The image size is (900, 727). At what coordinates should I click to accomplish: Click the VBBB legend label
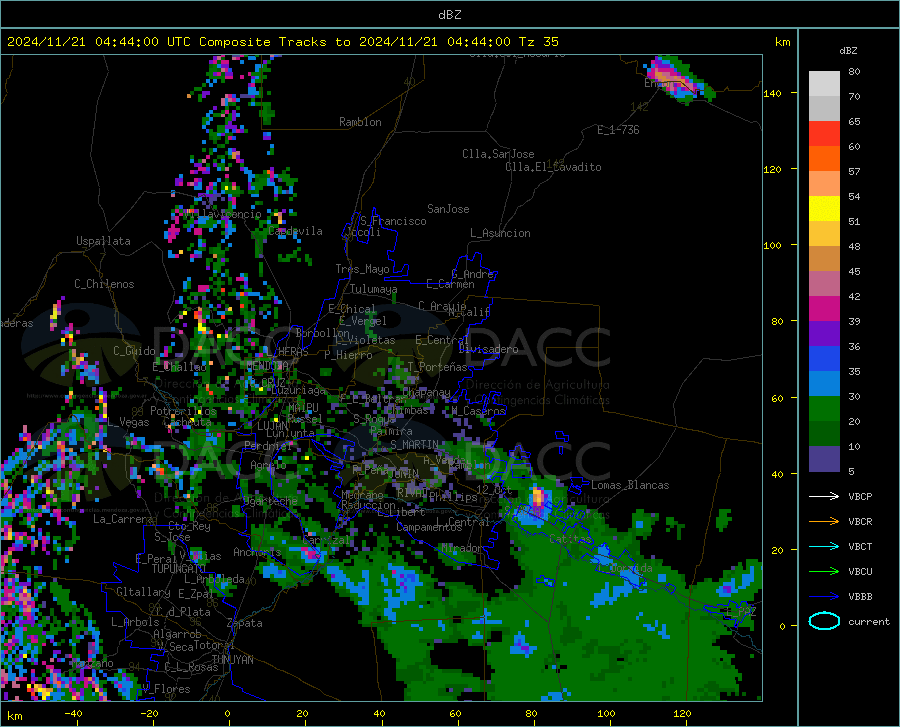point(860,597)
